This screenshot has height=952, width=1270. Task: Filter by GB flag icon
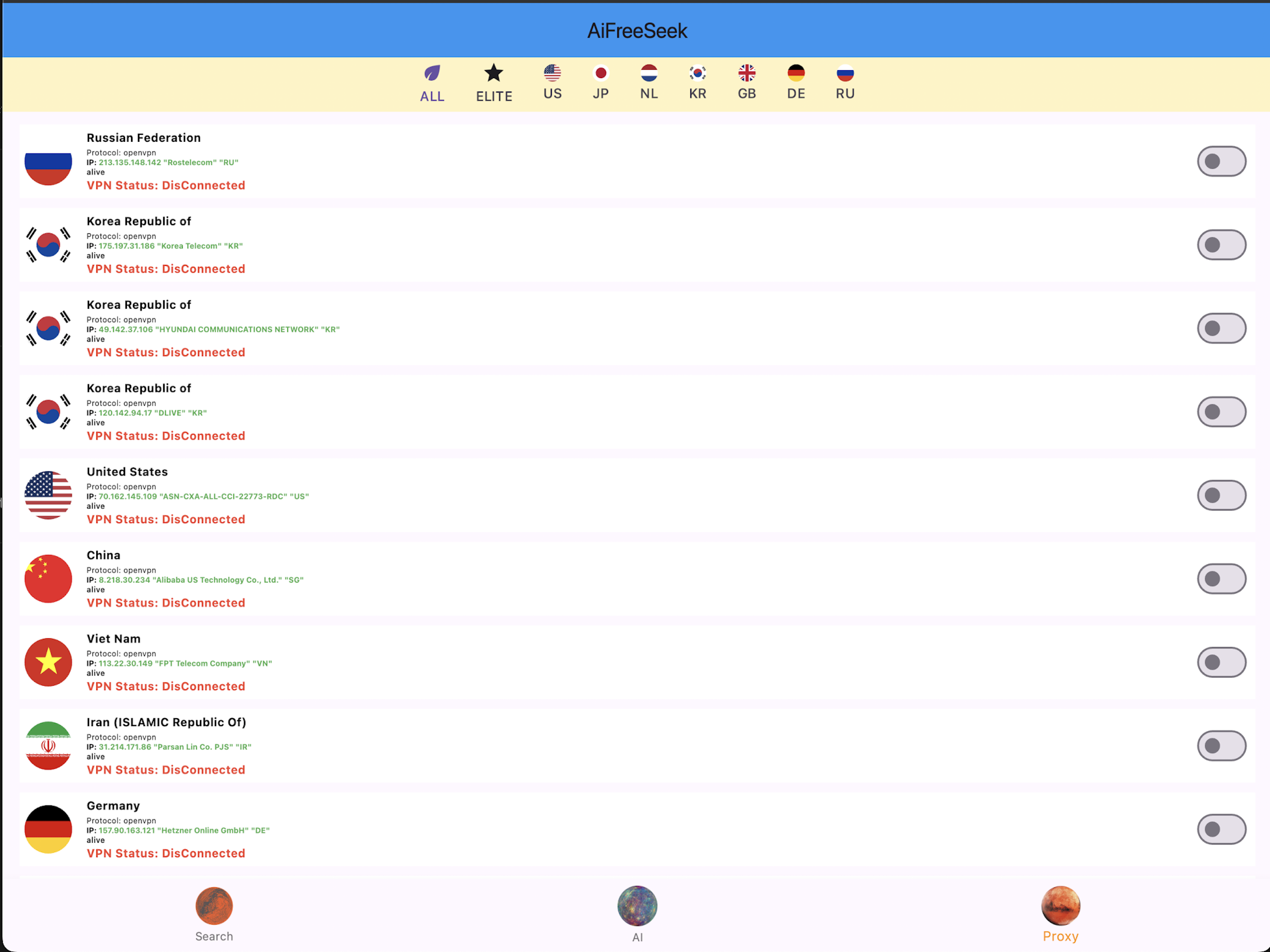coord(747,73)
